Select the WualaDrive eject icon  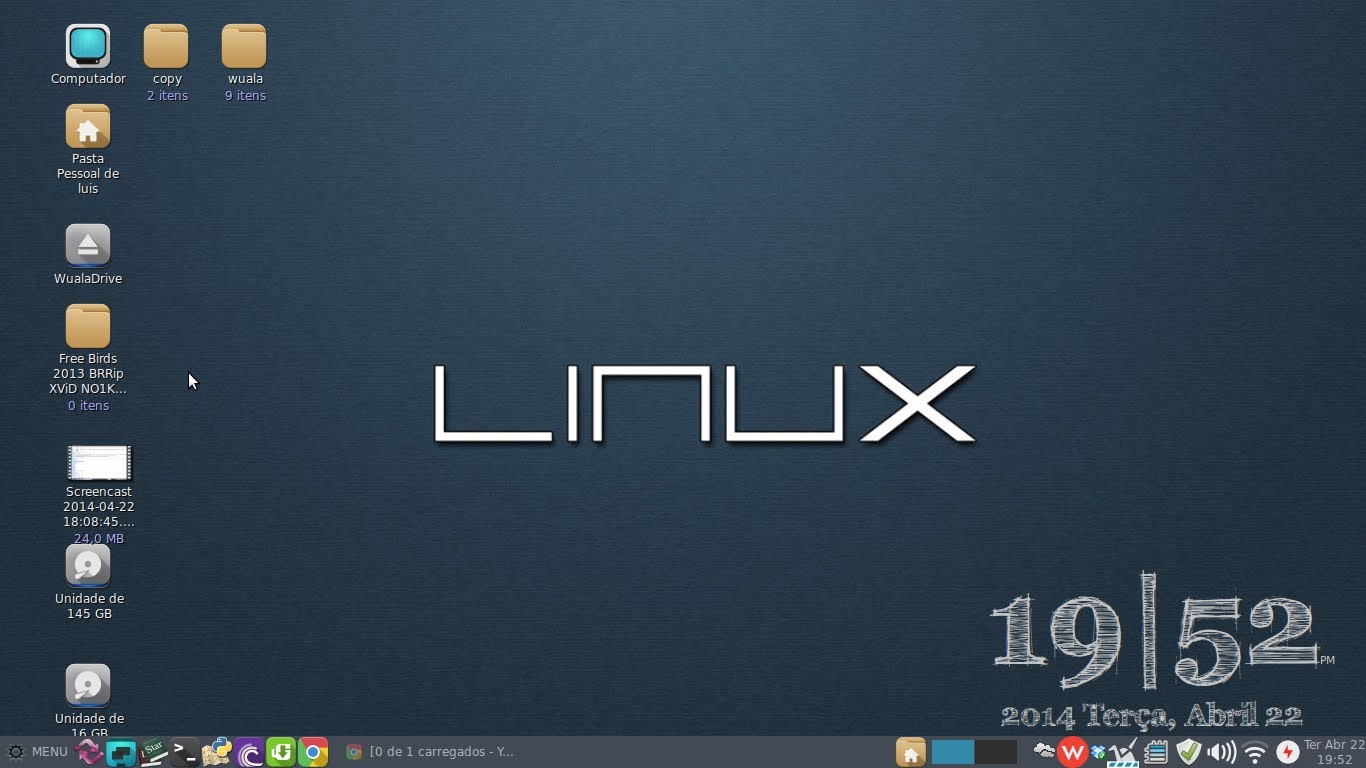pyautogui.click(x=88, y=246)
